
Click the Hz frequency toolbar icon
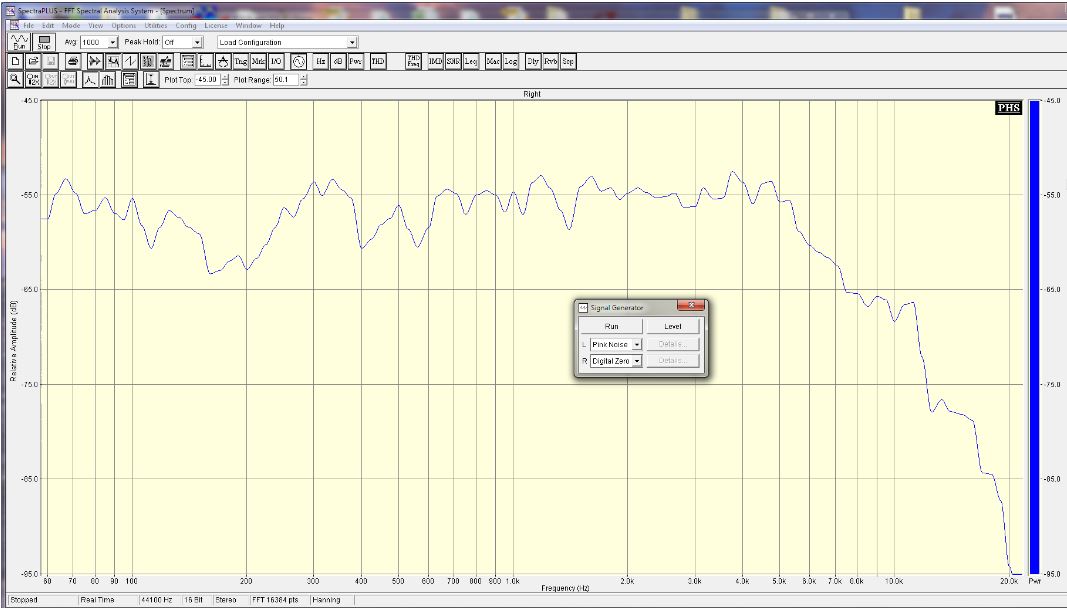321,61
